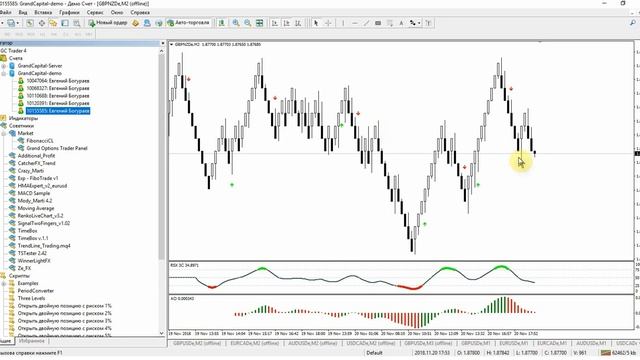The height and width of the screenshot is (360, 640).
Task: Select account 10110688 in Navigator
Action: pos(58,96)
